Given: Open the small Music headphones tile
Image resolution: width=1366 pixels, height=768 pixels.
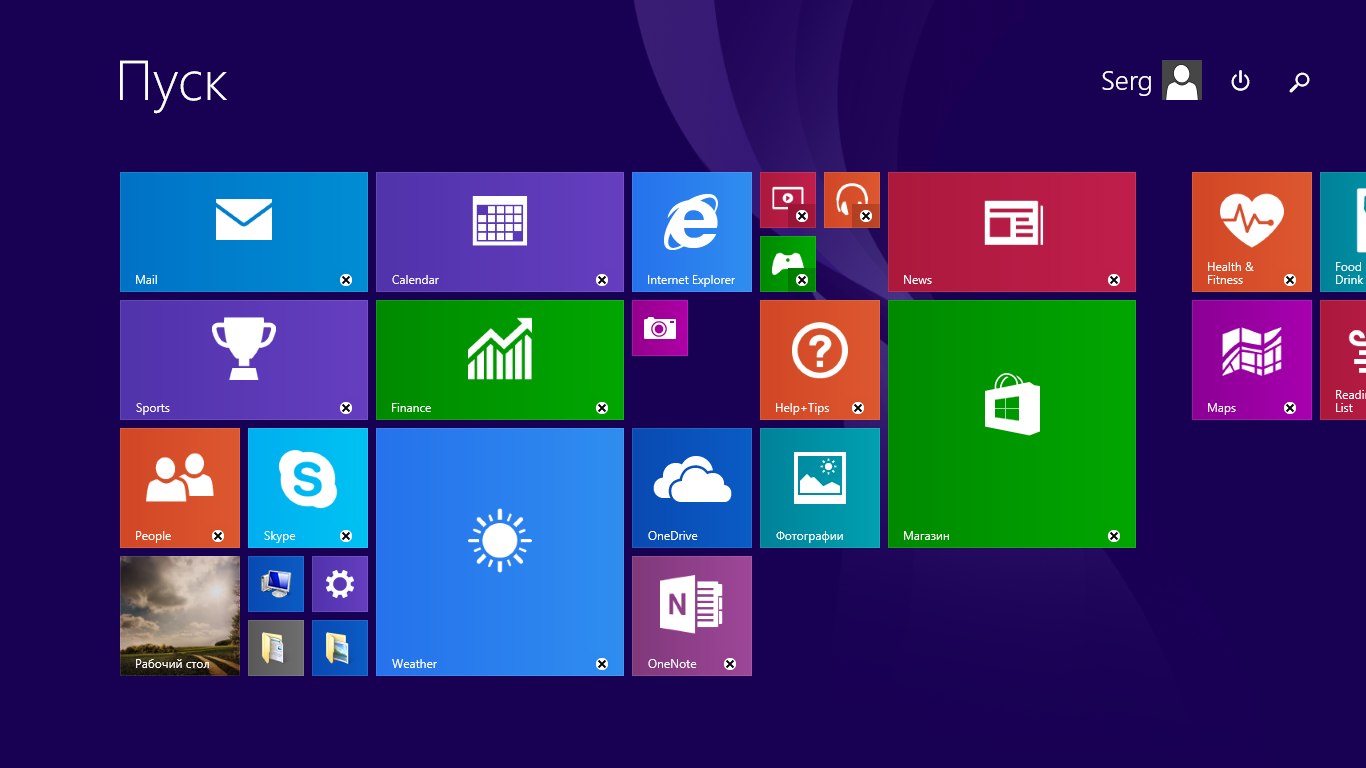Looking at the screenshot, I should click(852, 200).
